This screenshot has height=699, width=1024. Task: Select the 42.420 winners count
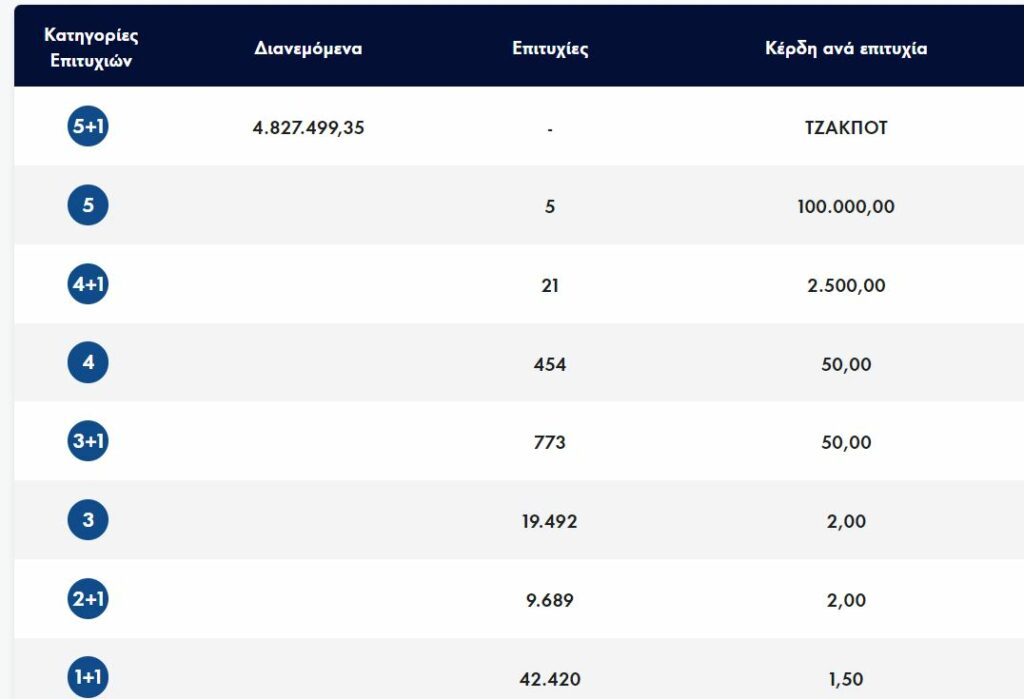(x=550, y=679)
